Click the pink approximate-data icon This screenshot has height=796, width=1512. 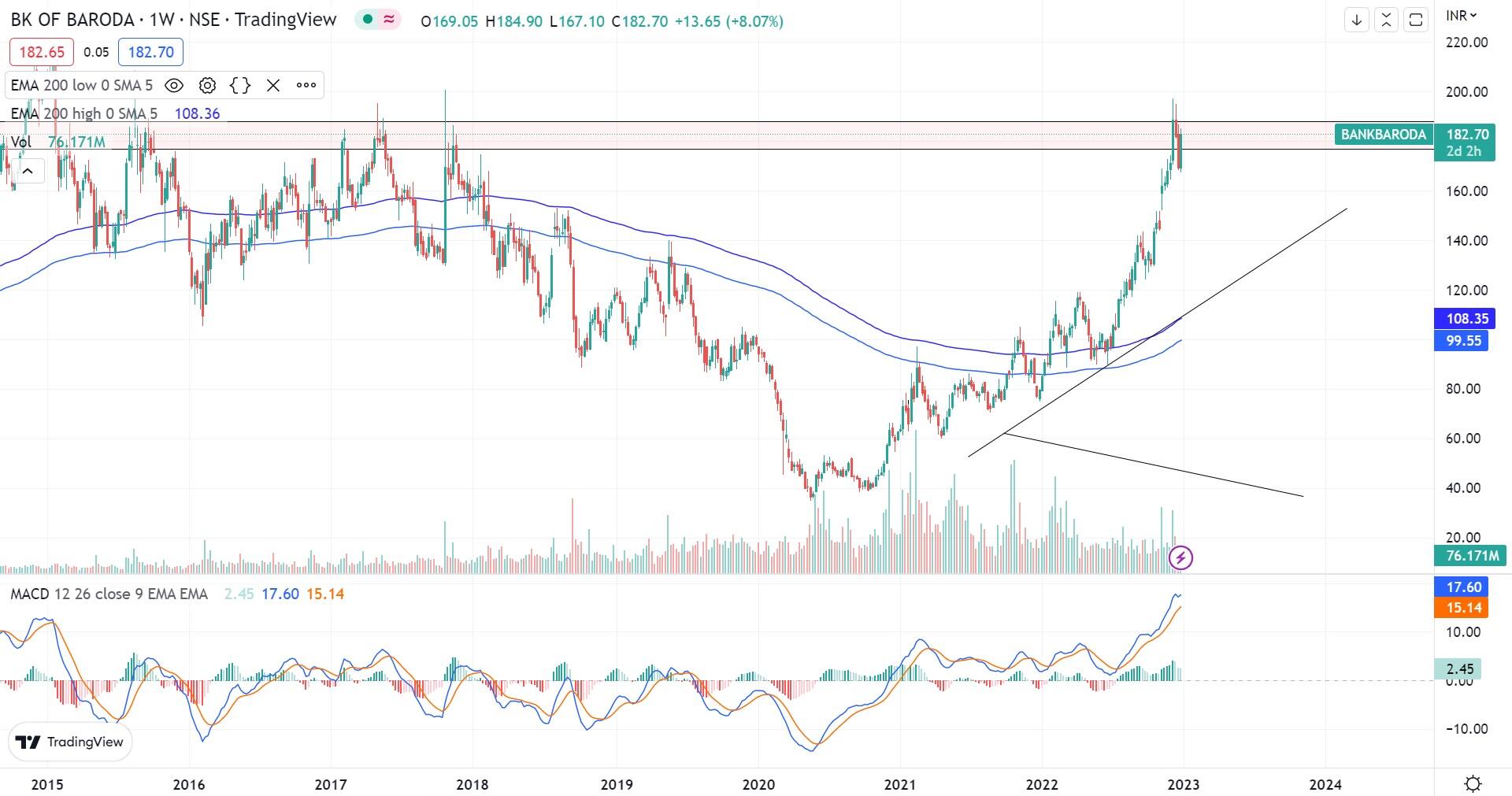[x=388, y=20]
